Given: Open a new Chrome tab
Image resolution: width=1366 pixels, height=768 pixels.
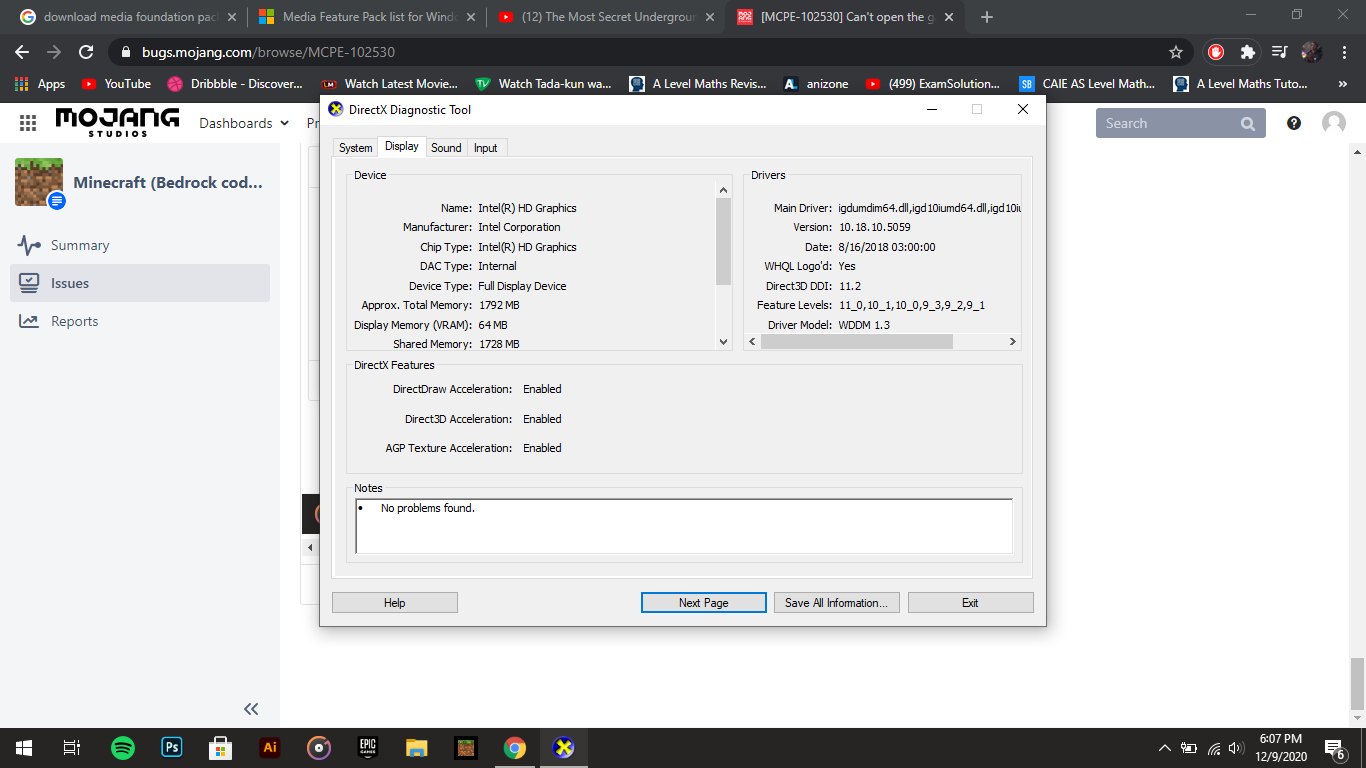Looking at the screenshot, I should [x=987, y=17].
